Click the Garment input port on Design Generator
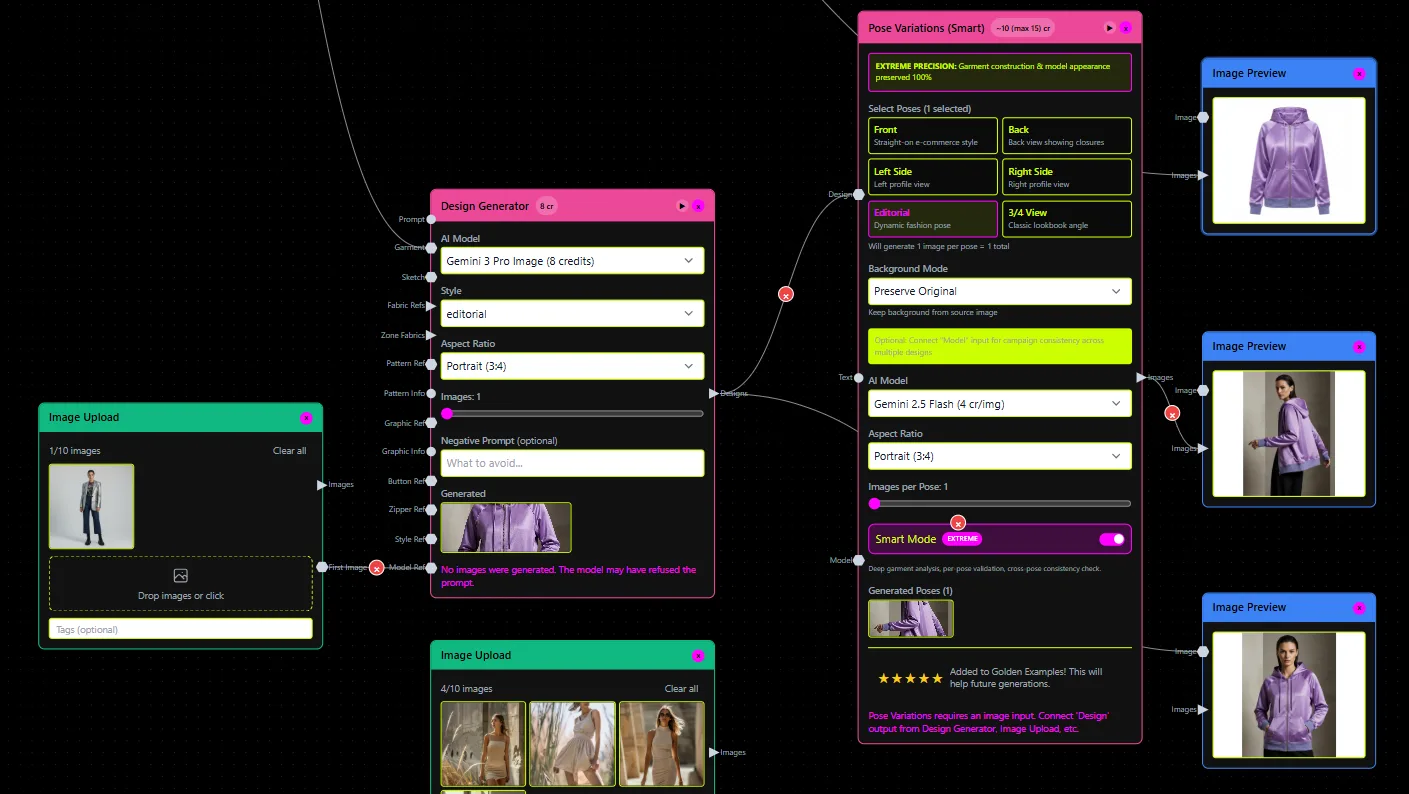 click(431, 248)
